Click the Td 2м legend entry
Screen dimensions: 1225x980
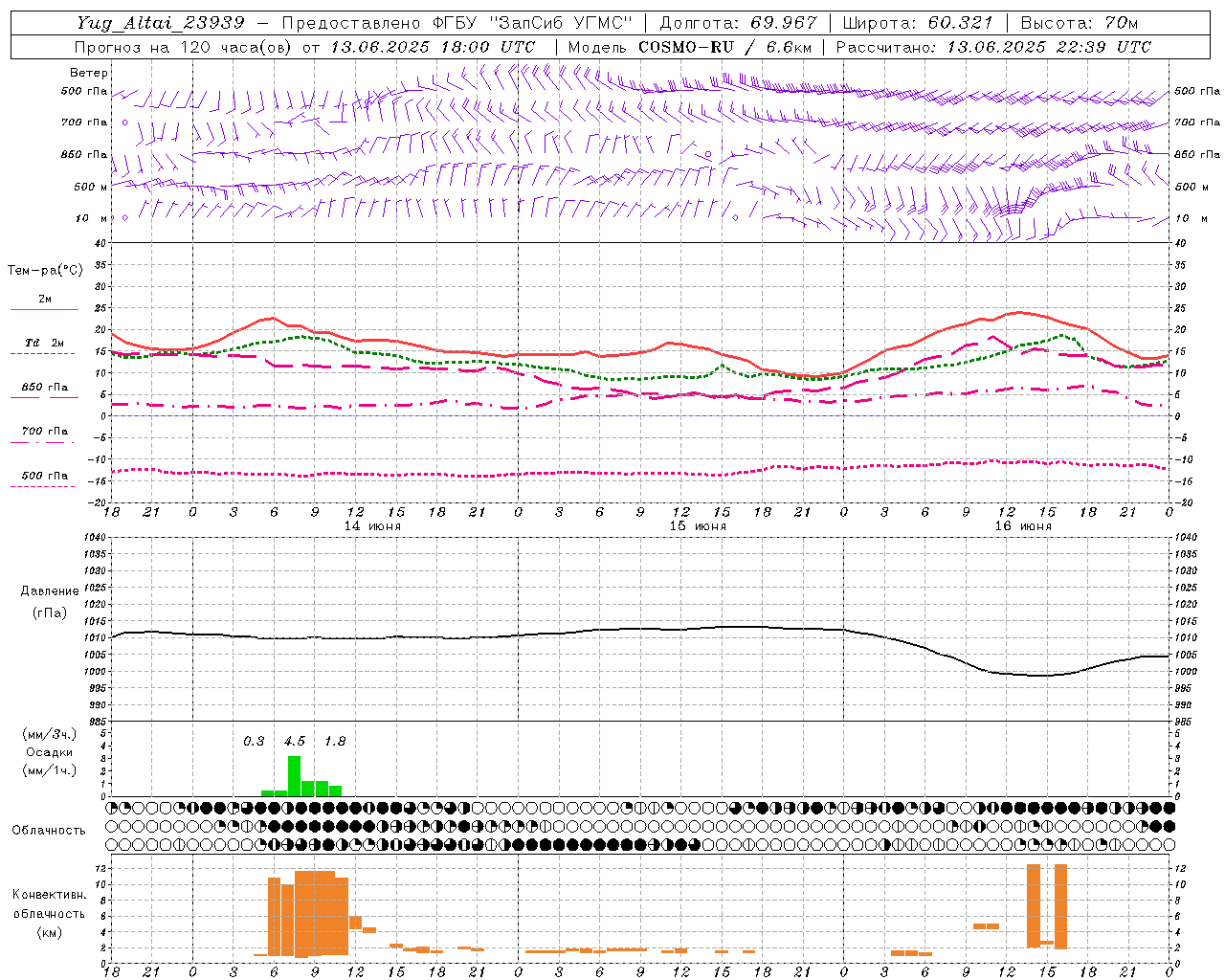coord(44,343)
